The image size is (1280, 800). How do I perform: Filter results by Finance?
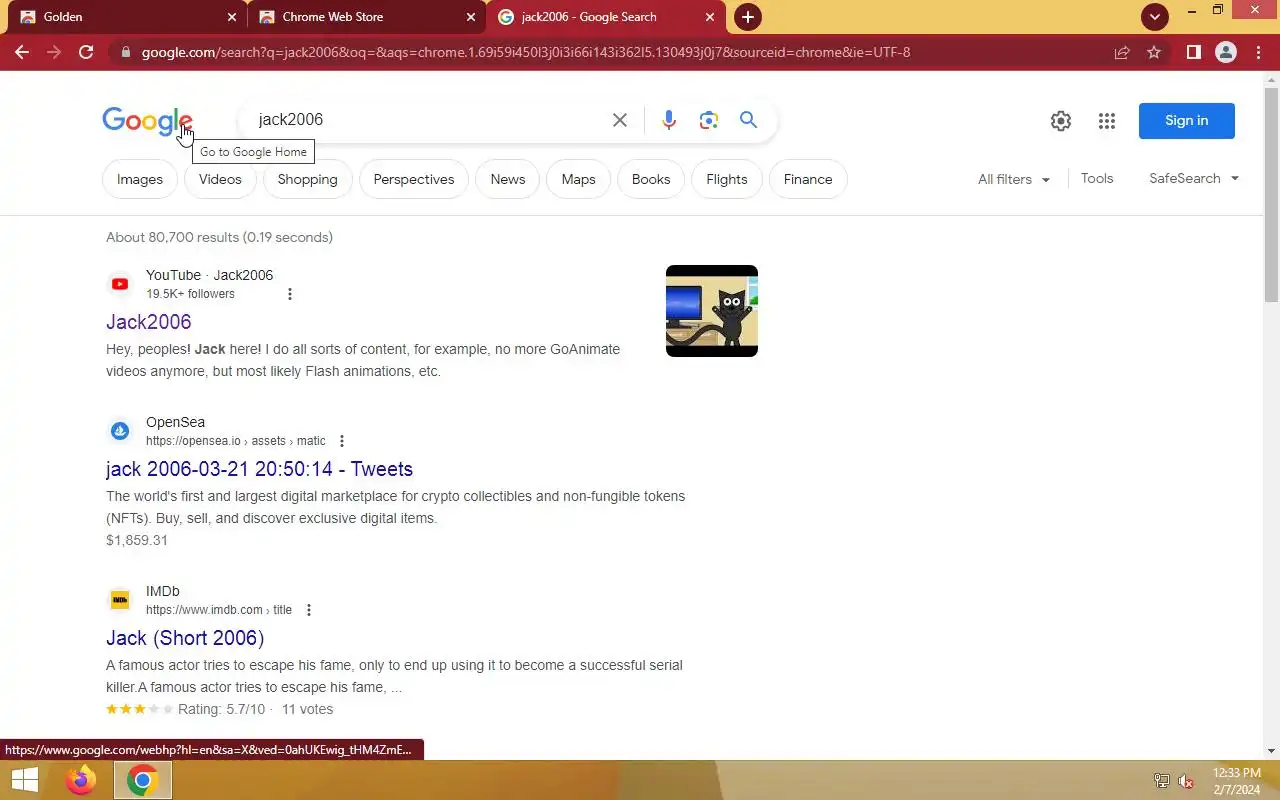808,179
